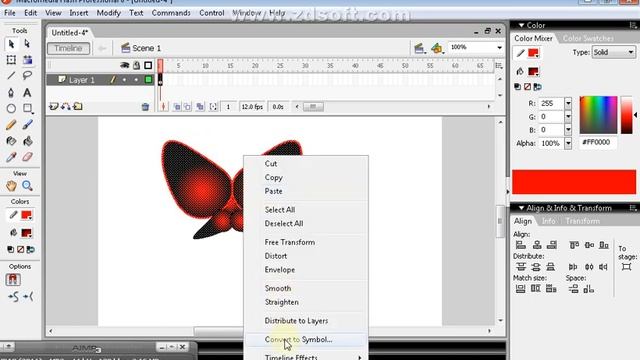The image size is (640, 360).
Task: Open the stage zoom 100% dropdown
Action: 499,48
